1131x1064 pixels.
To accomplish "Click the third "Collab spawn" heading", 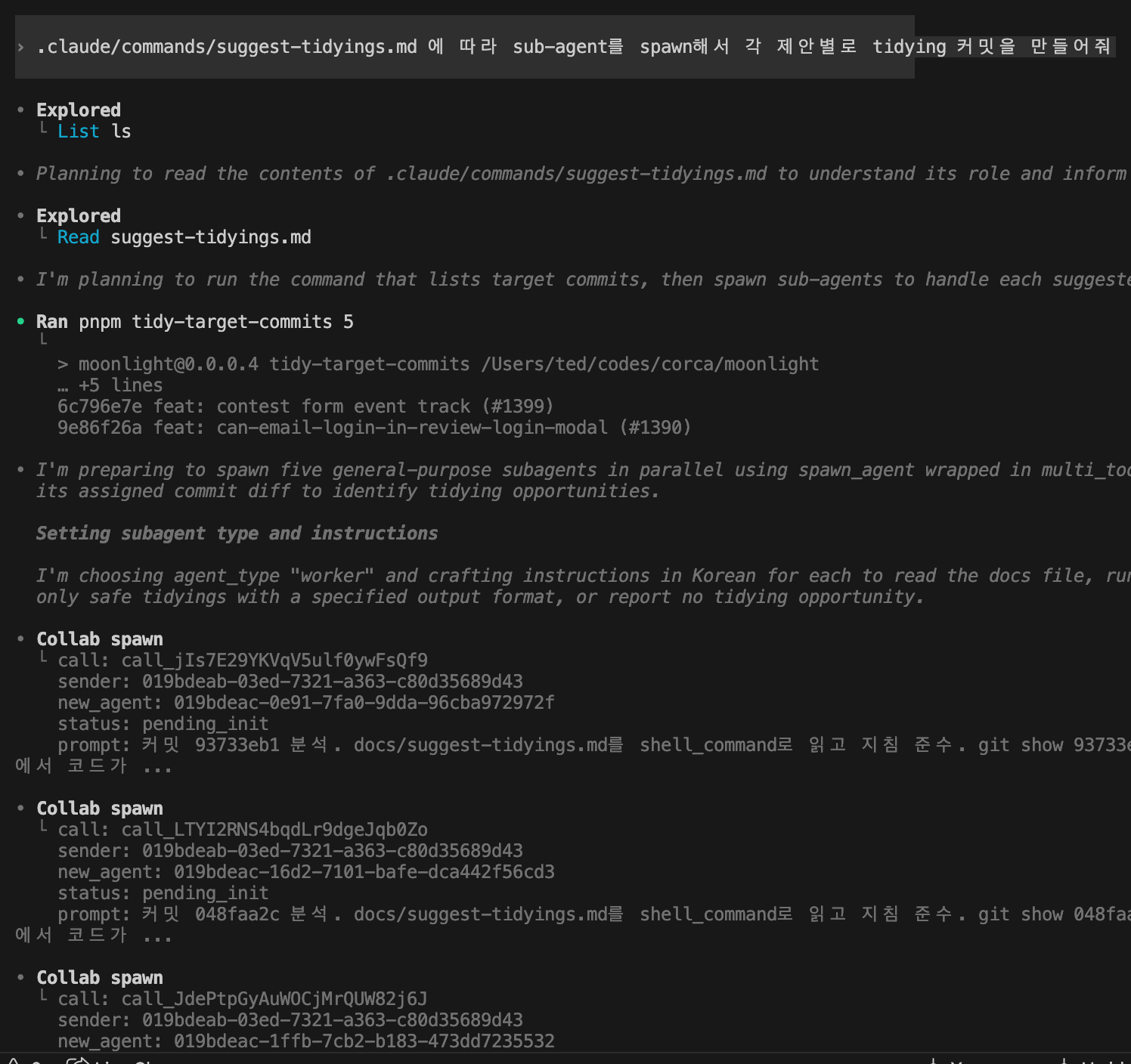I will tap(99, 978).
